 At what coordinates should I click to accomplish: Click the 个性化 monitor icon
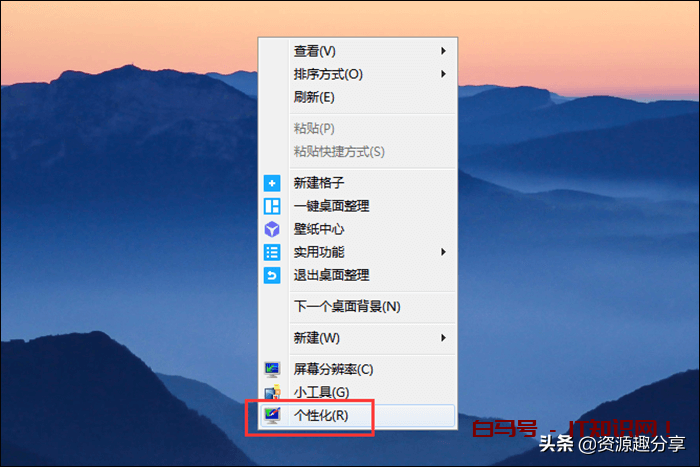272,415
